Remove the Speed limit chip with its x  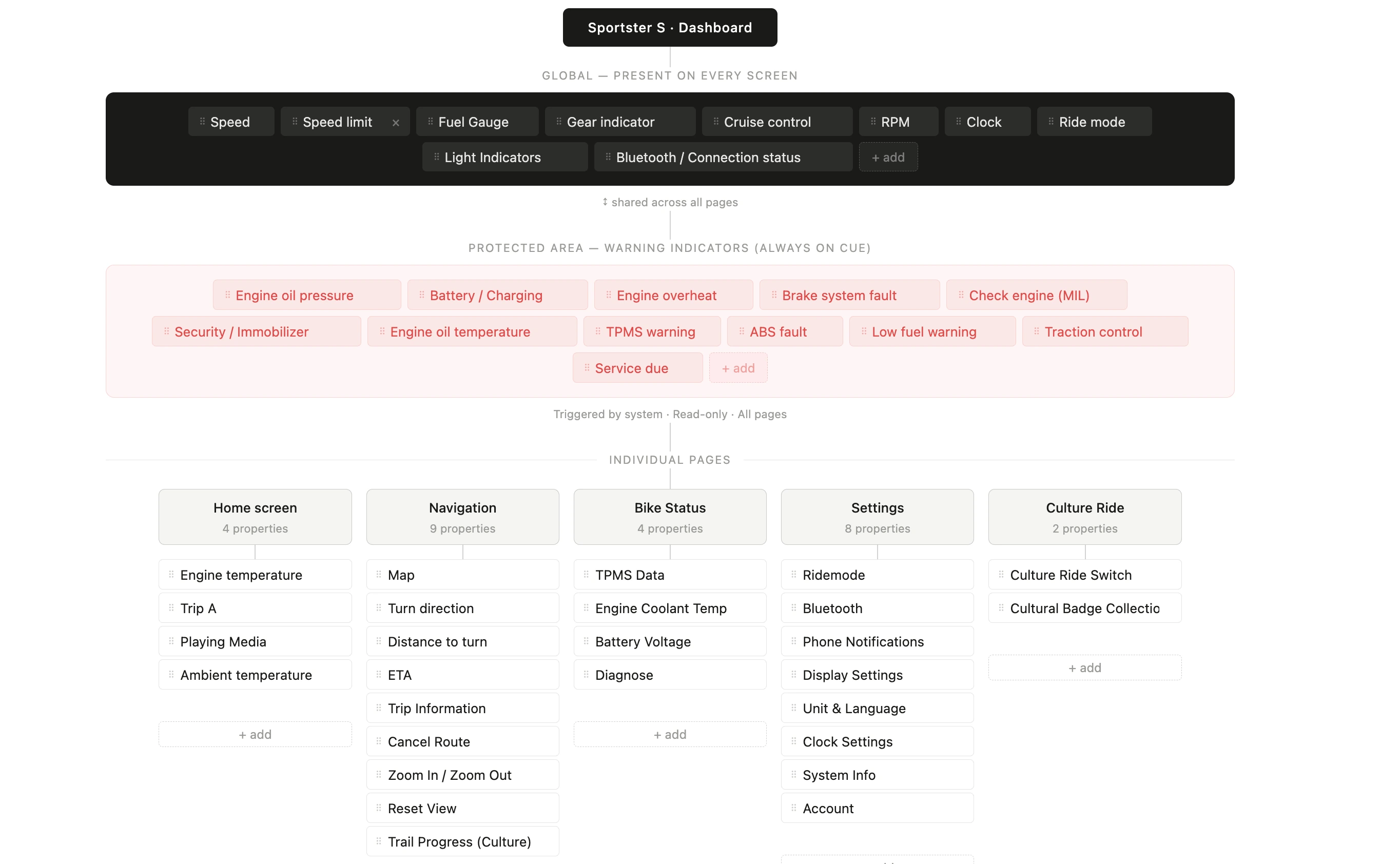pyautogui.click(x=396, y=123)
